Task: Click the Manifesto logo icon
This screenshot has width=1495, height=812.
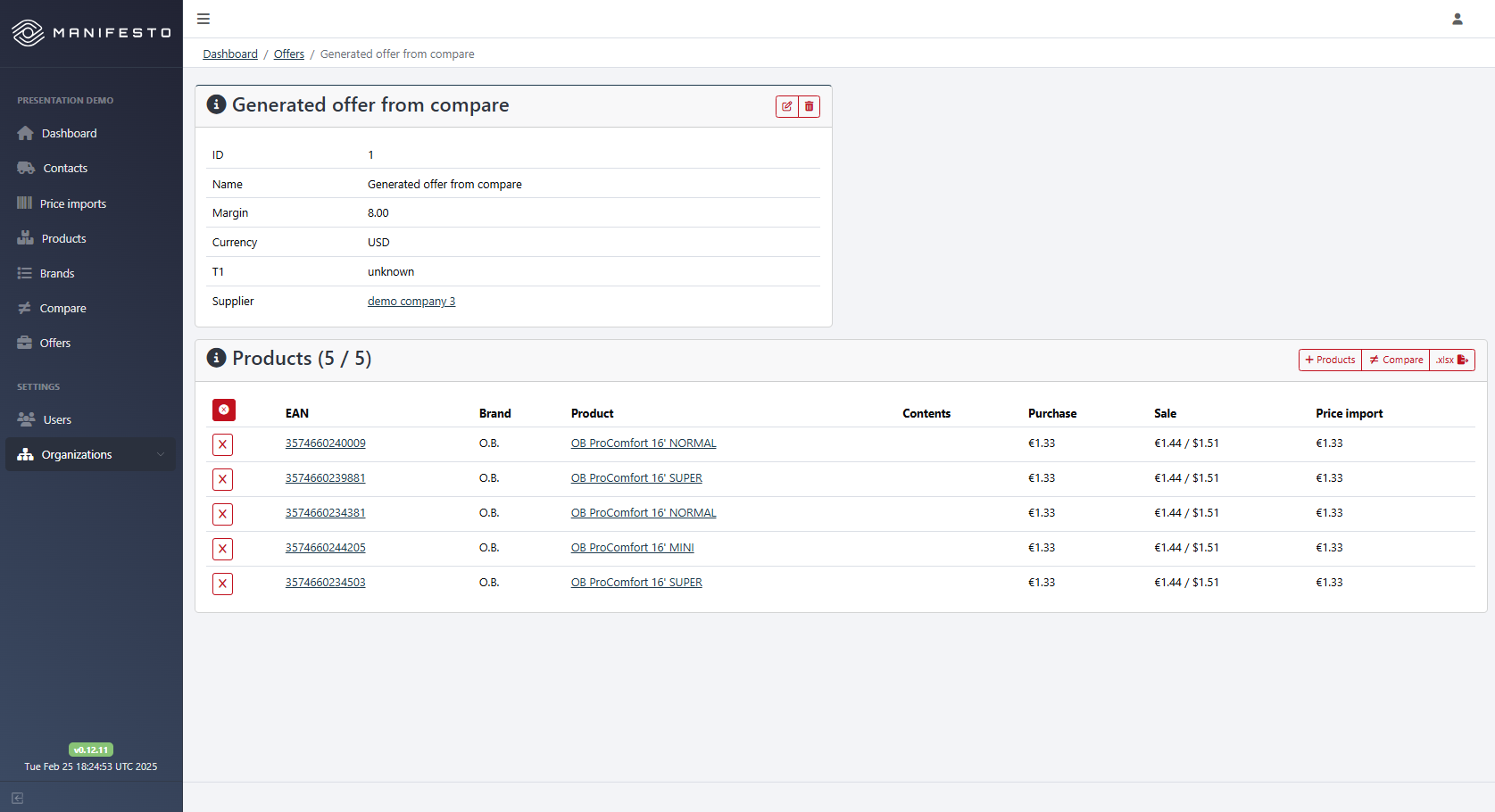Action: pyautogui.click(x=28, y=33)
